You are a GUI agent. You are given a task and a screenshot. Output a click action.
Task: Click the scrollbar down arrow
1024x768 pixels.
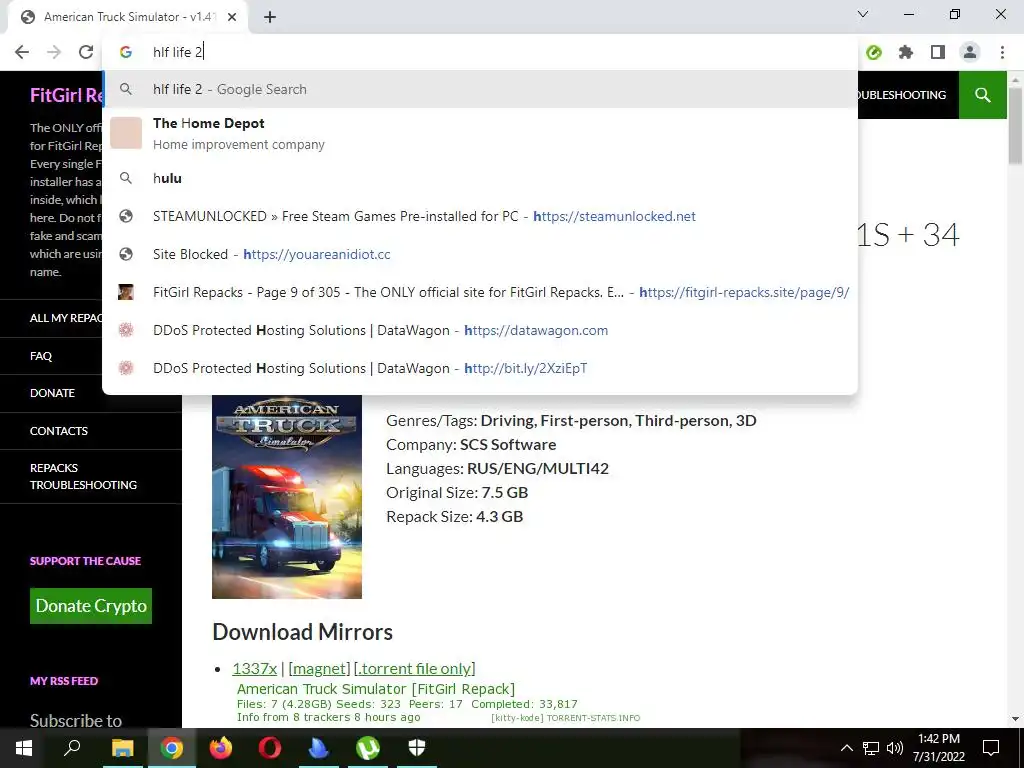(x=1015, y=718)
